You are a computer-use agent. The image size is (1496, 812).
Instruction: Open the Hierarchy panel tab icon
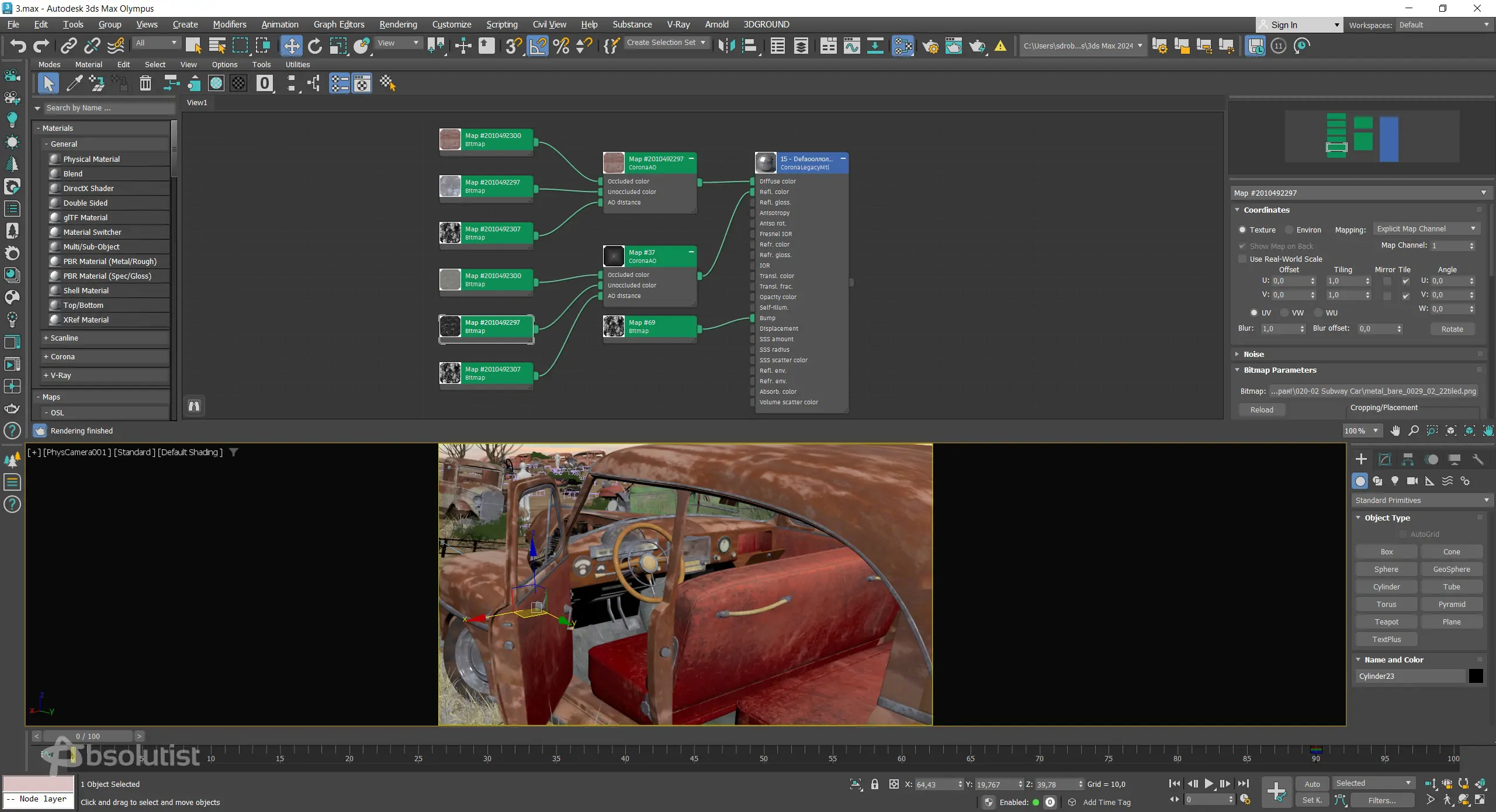point(1408,459)
